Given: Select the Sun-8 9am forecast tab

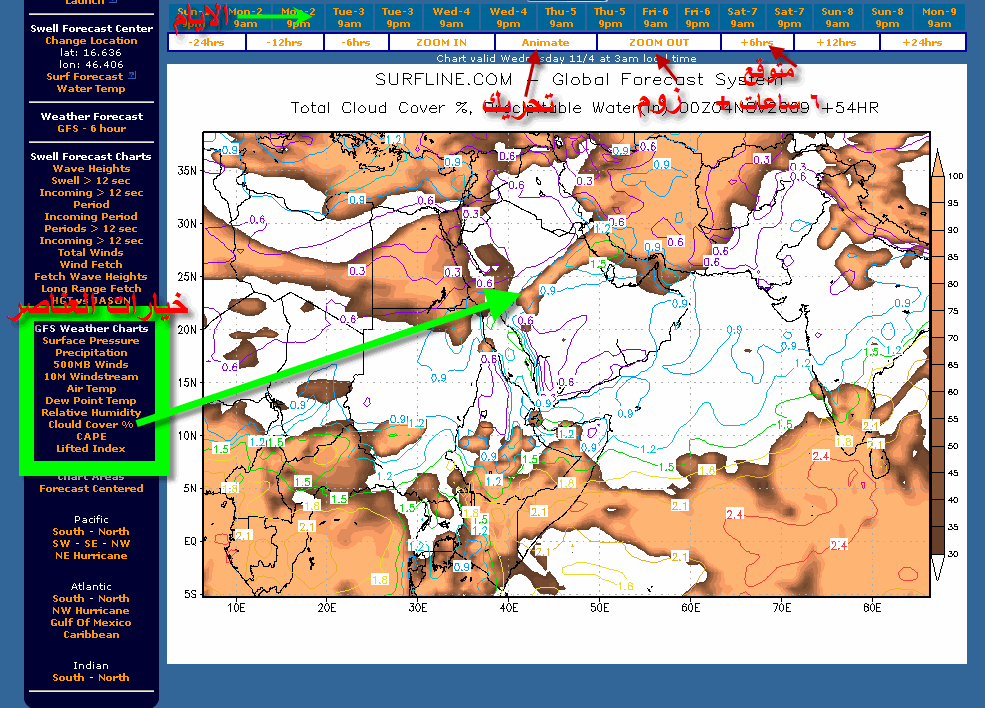Looking at the screenshot, I should 837,18.
